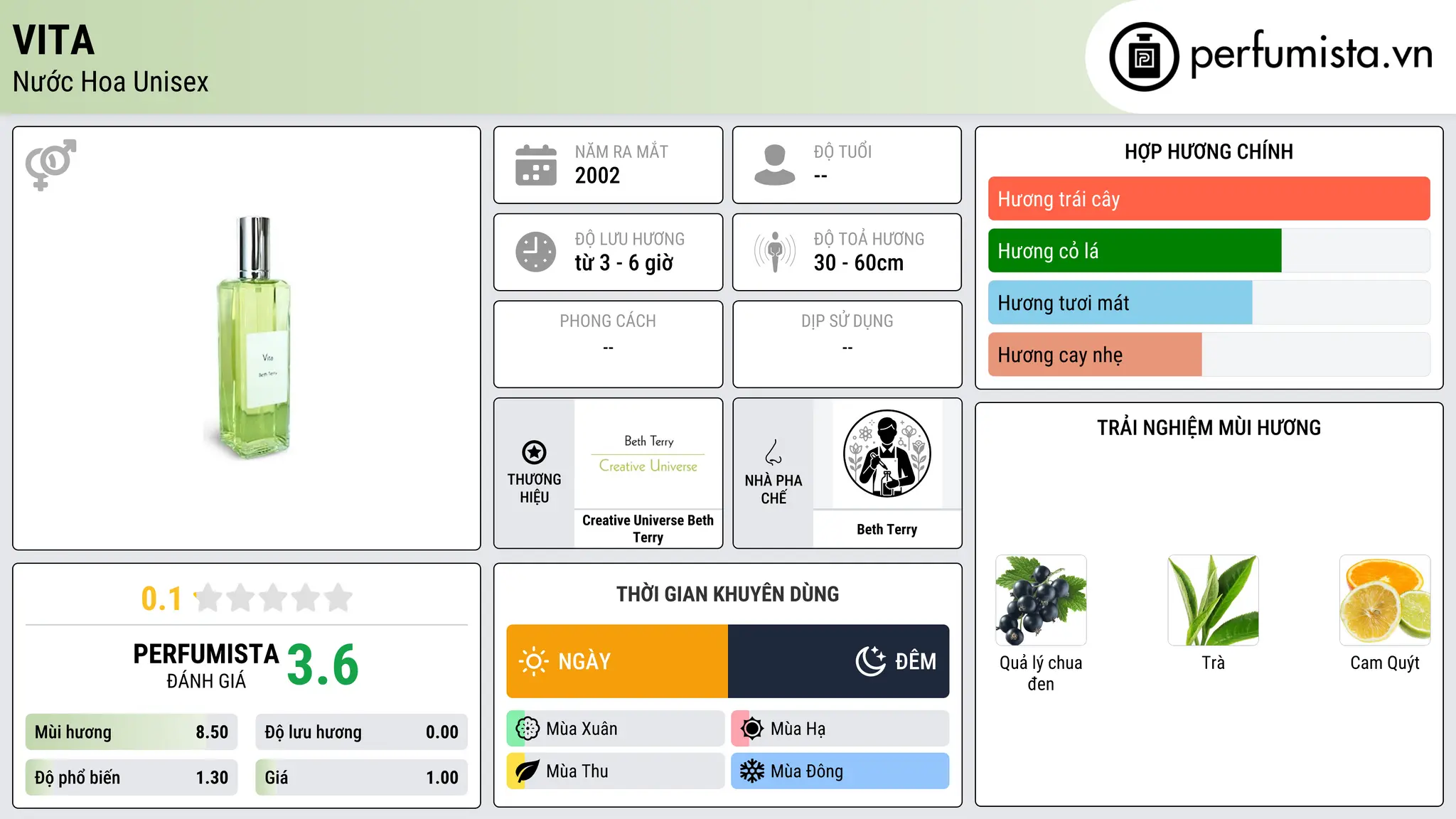Click the Quả lý chua đen note label
Screen dimensions: 1456x819
[1041, 673]
